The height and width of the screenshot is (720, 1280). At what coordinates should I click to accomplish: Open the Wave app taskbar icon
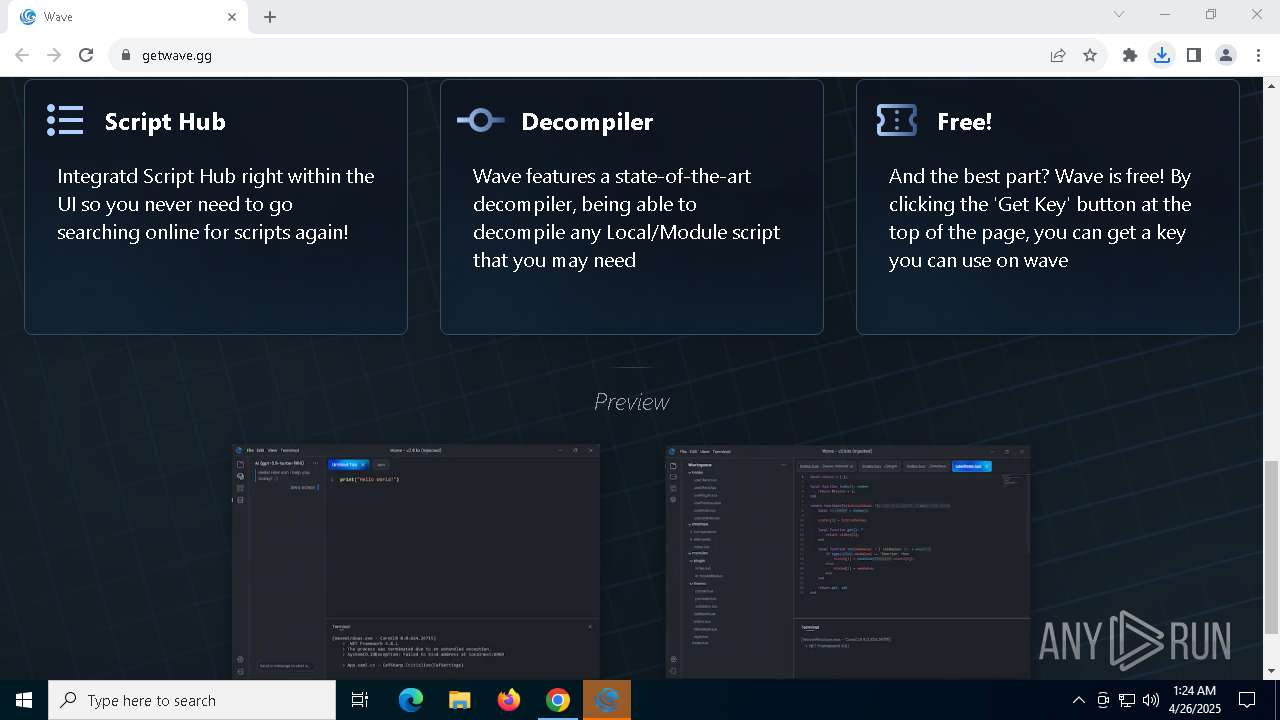pos(607,700)
